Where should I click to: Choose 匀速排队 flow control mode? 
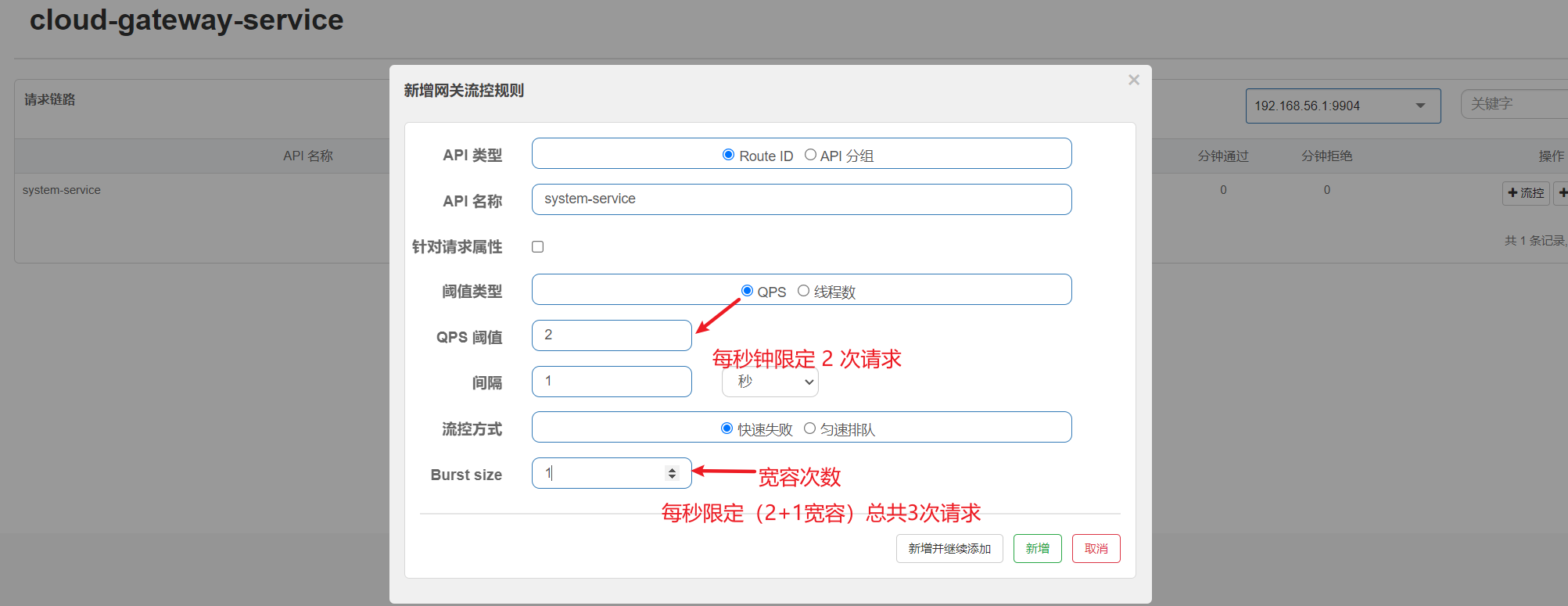tap(809, 429)
